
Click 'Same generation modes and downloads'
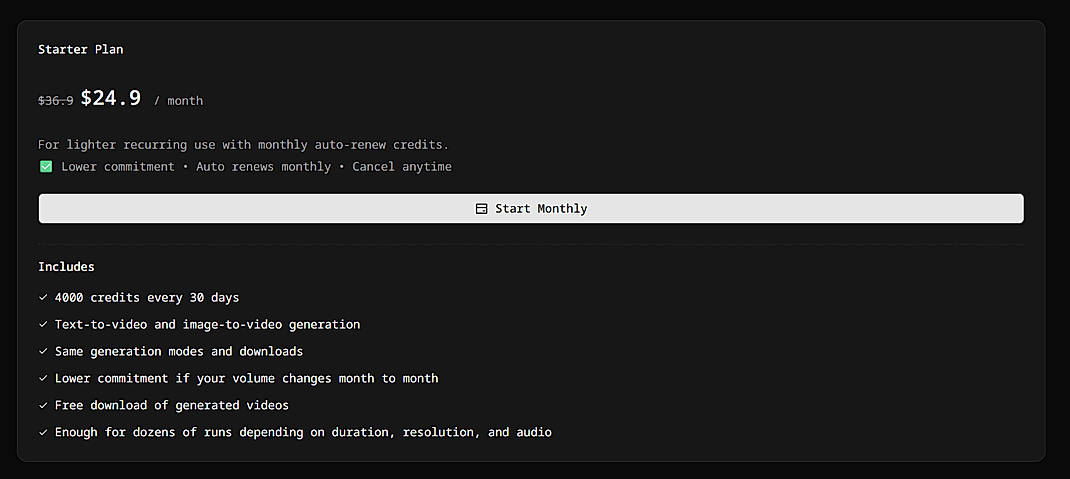pos(179,351)
